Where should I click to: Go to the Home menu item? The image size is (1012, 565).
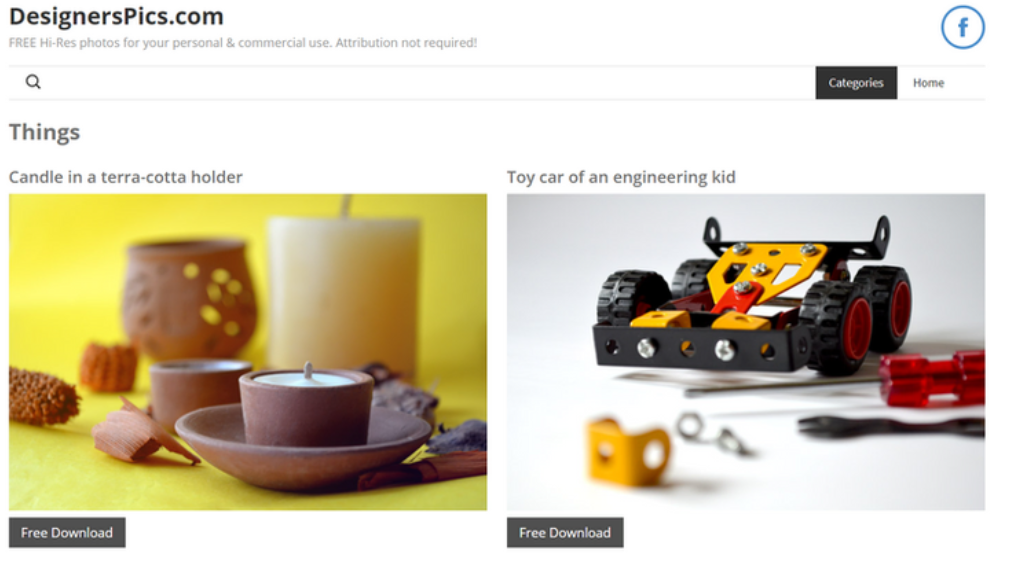click(928, 83)
